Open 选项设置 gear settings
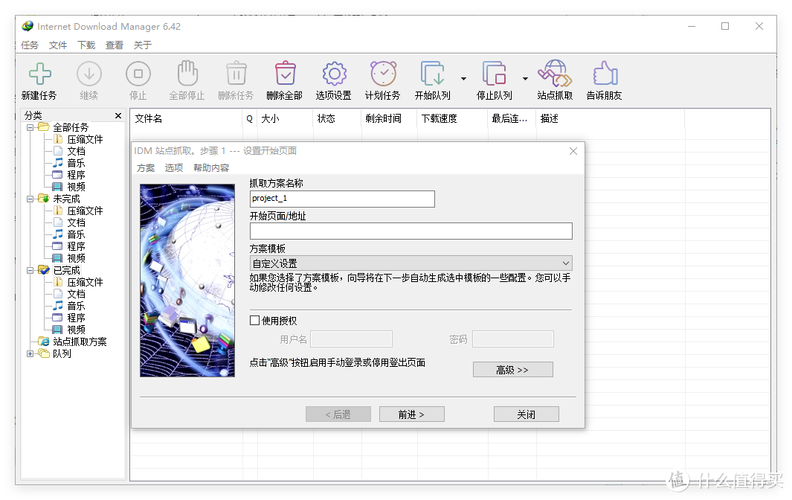Screen dimensions: 792x500 [x=334, y=74]
